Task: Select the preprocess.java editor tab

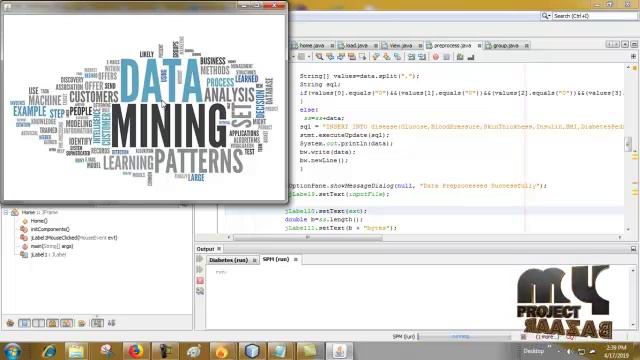Action: 452,46
